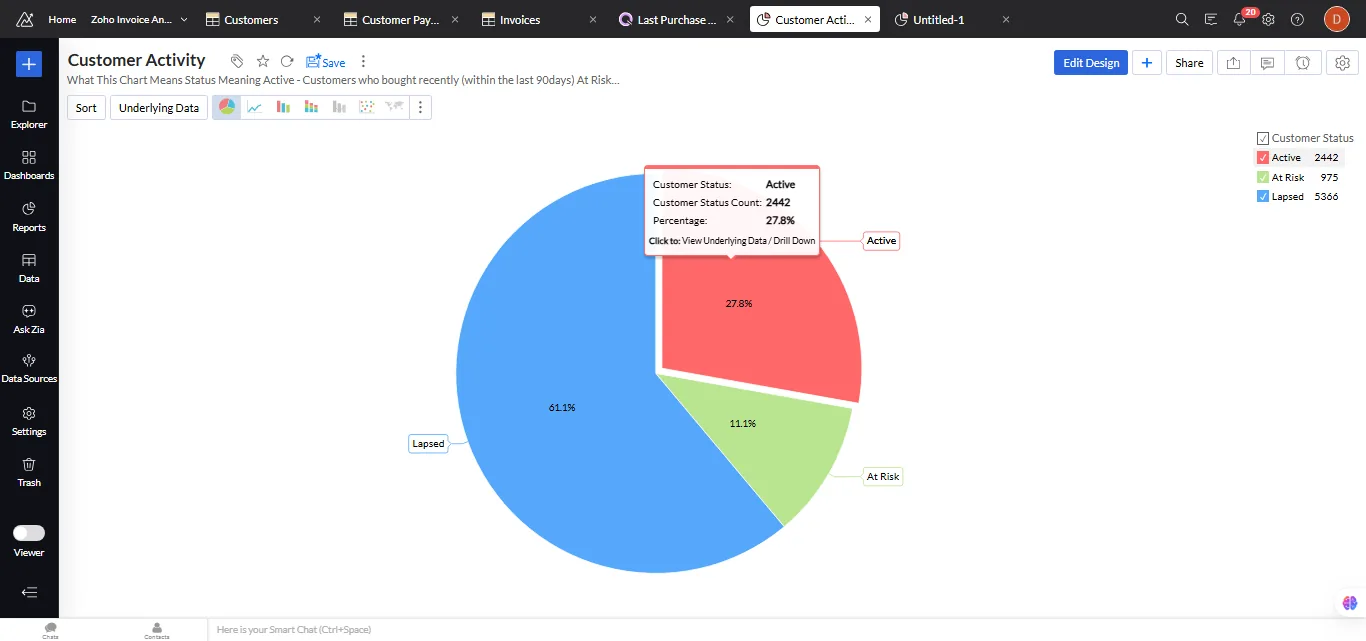1366x641 pixels.
Task: Open more options next to Save
Action: (363, 61)
